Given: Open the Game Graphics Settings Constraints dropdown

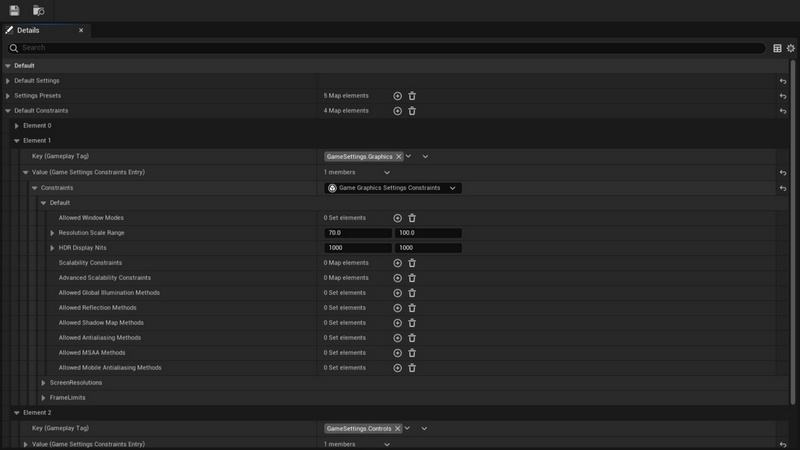Looking at the screenshot, I should click(394, 188).
